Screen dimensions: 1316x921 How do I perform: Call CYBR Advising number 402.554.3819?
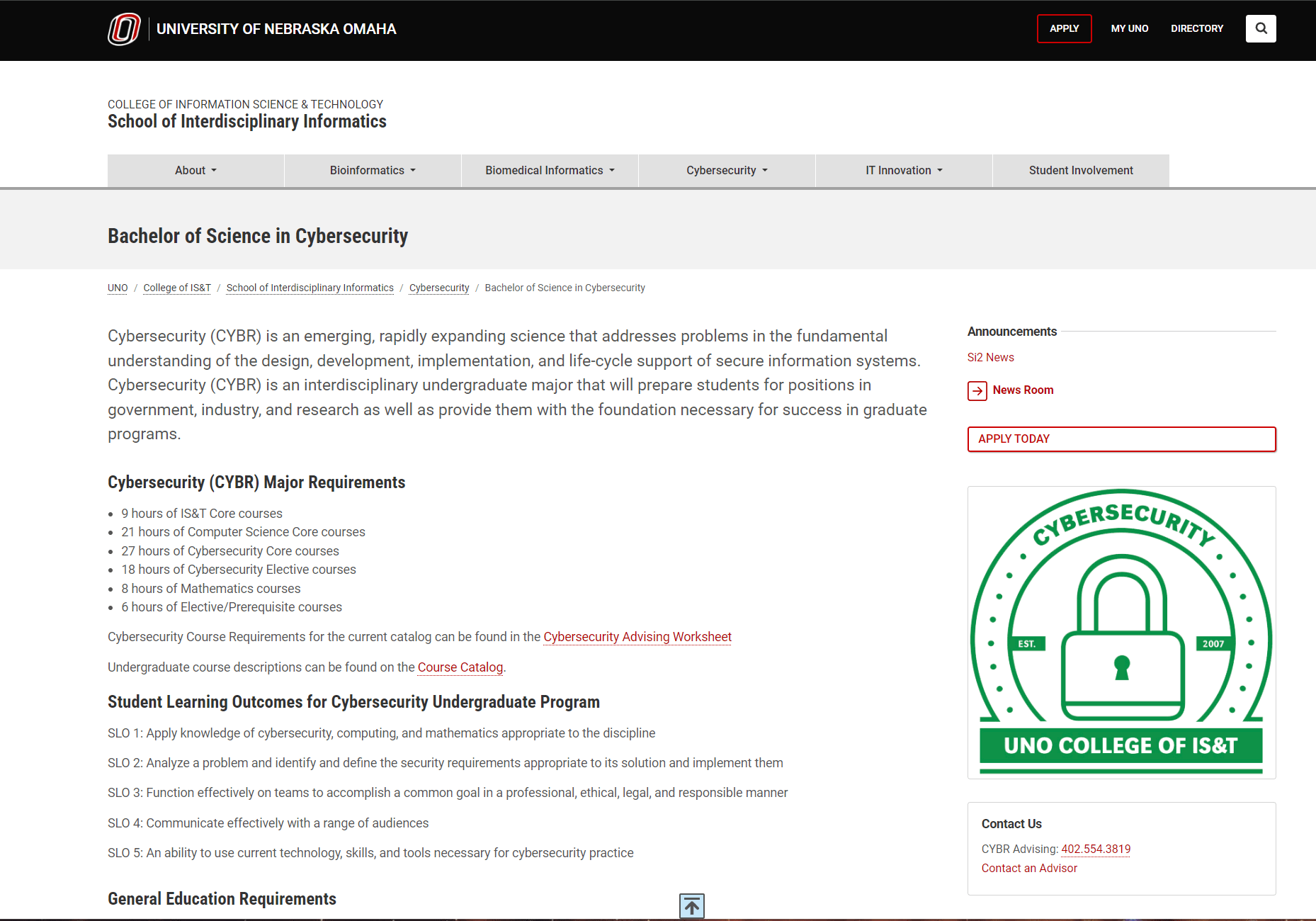coord(1096,849)
